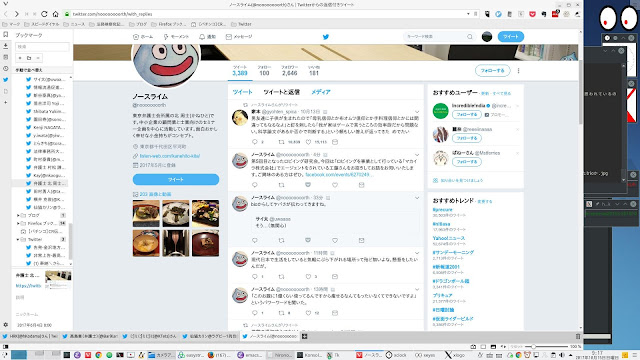Open the Vivaldi main menu icon
Viewport: 640px width, 360px height.
click(5, 4)
